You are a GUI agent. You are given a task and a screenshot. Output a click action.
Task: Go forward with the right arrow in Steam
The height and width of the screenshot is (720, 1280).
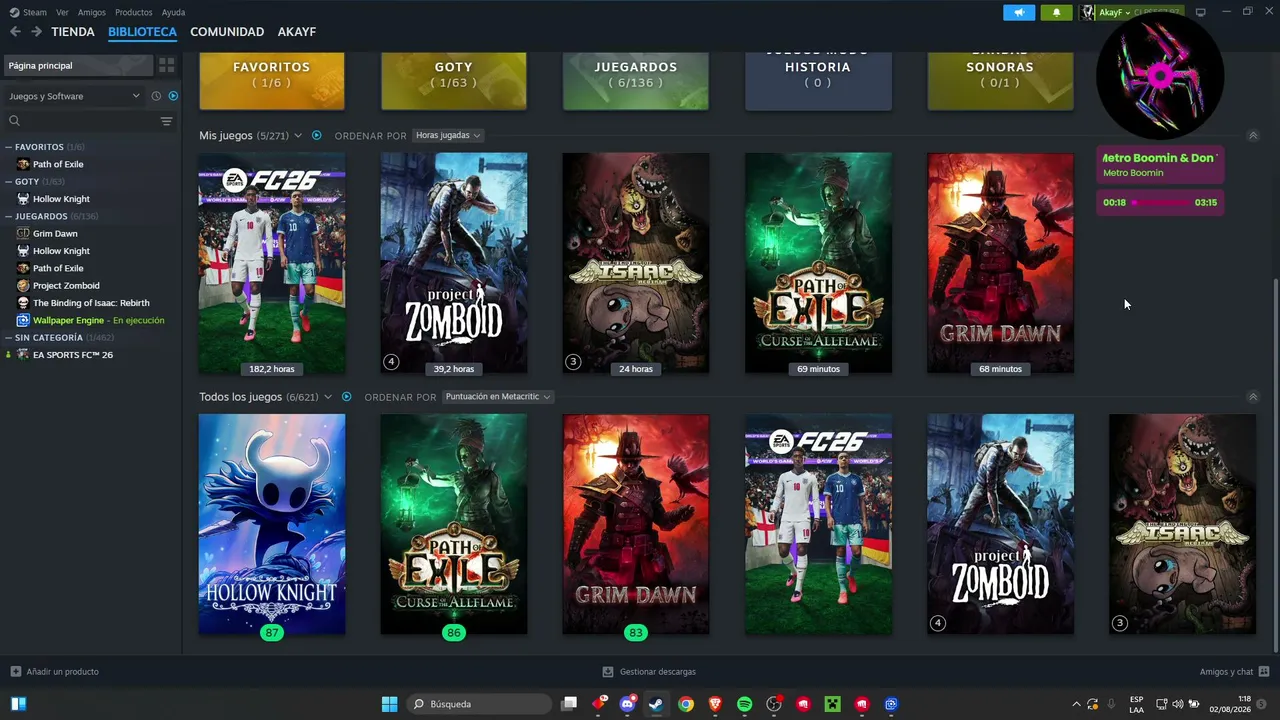coord(36,32)
